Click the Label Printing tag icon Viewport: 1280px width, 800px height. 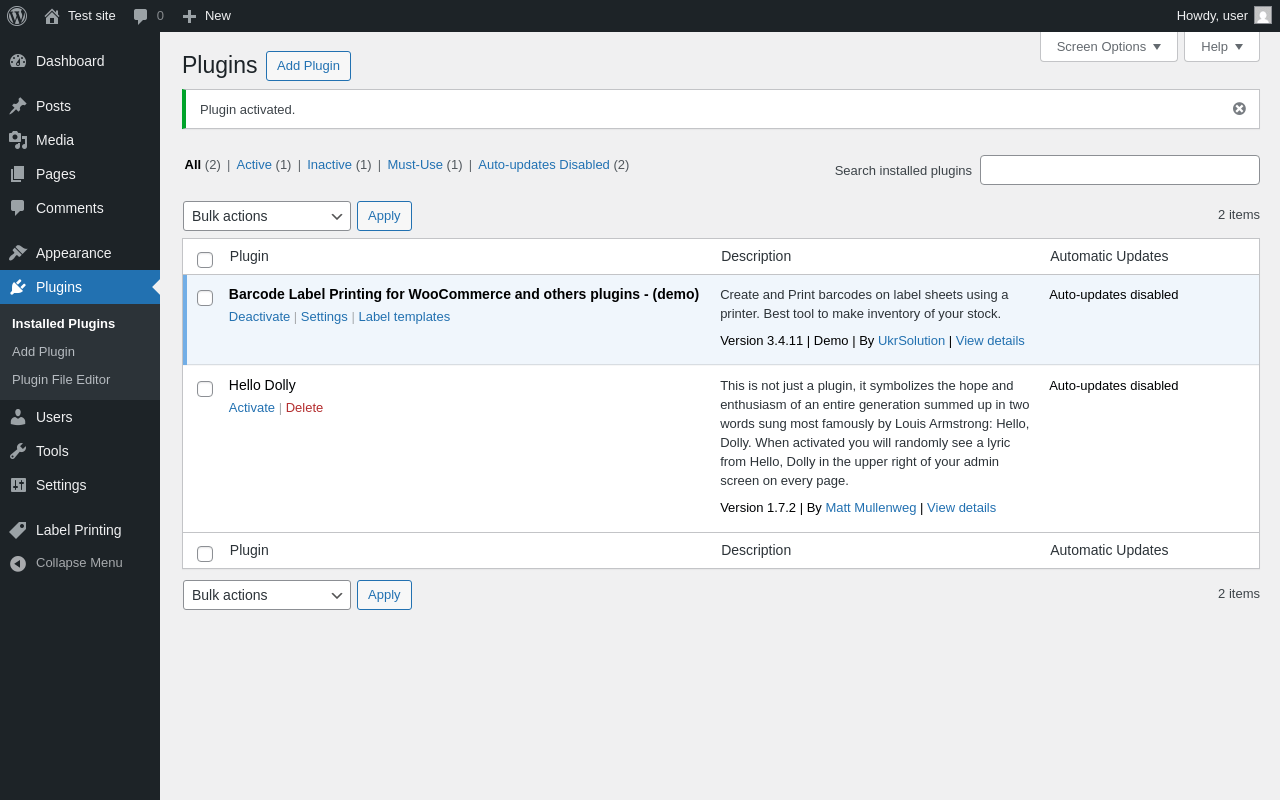coord(18,530)
